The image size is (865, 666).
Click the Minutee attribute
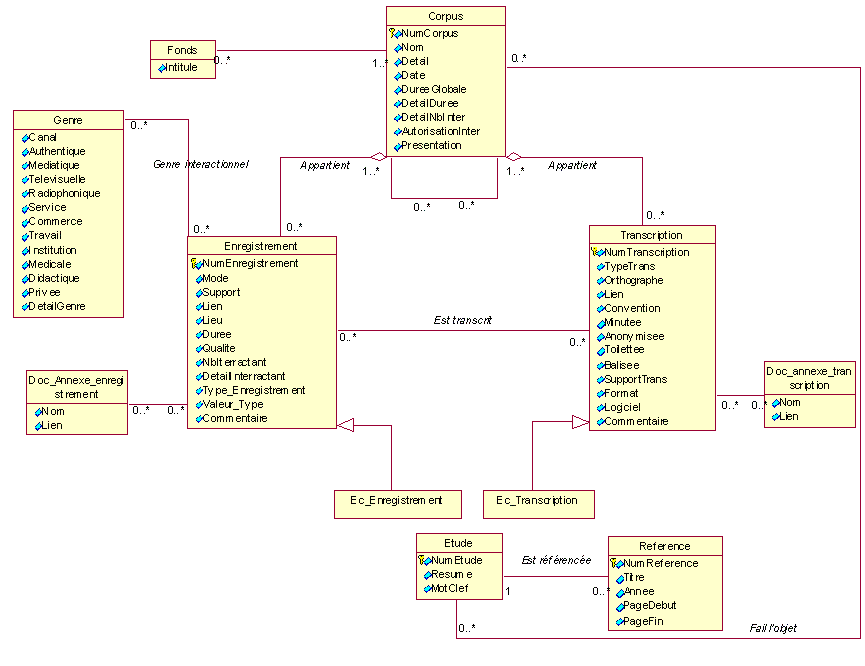coord(619,323)
